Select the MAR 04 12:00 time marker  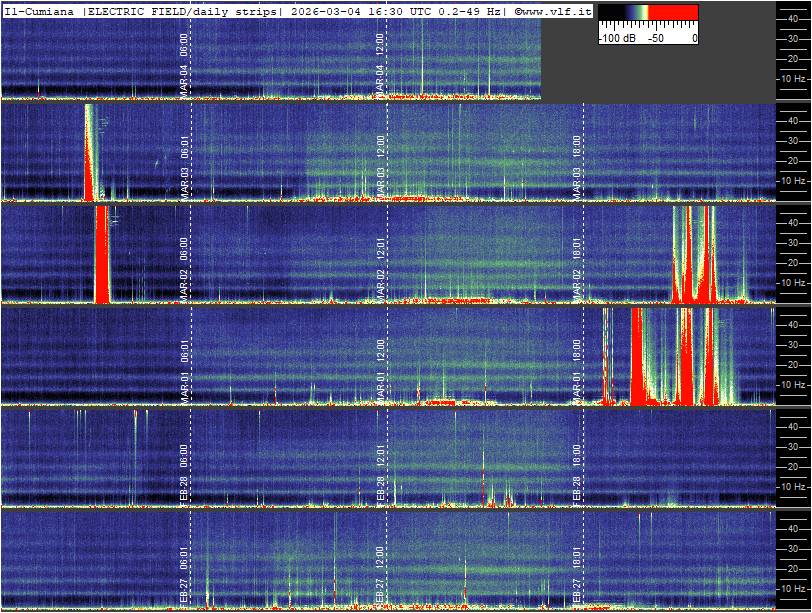coord(380,62)
